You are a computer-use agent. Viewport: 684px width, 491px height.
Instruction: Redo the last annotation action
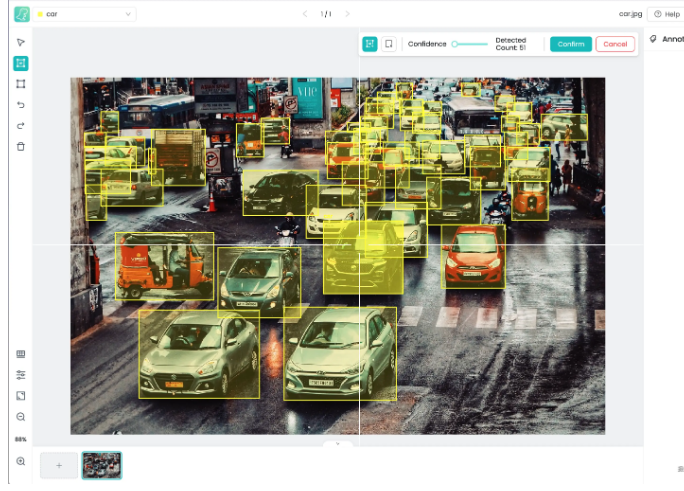point(21,126)
